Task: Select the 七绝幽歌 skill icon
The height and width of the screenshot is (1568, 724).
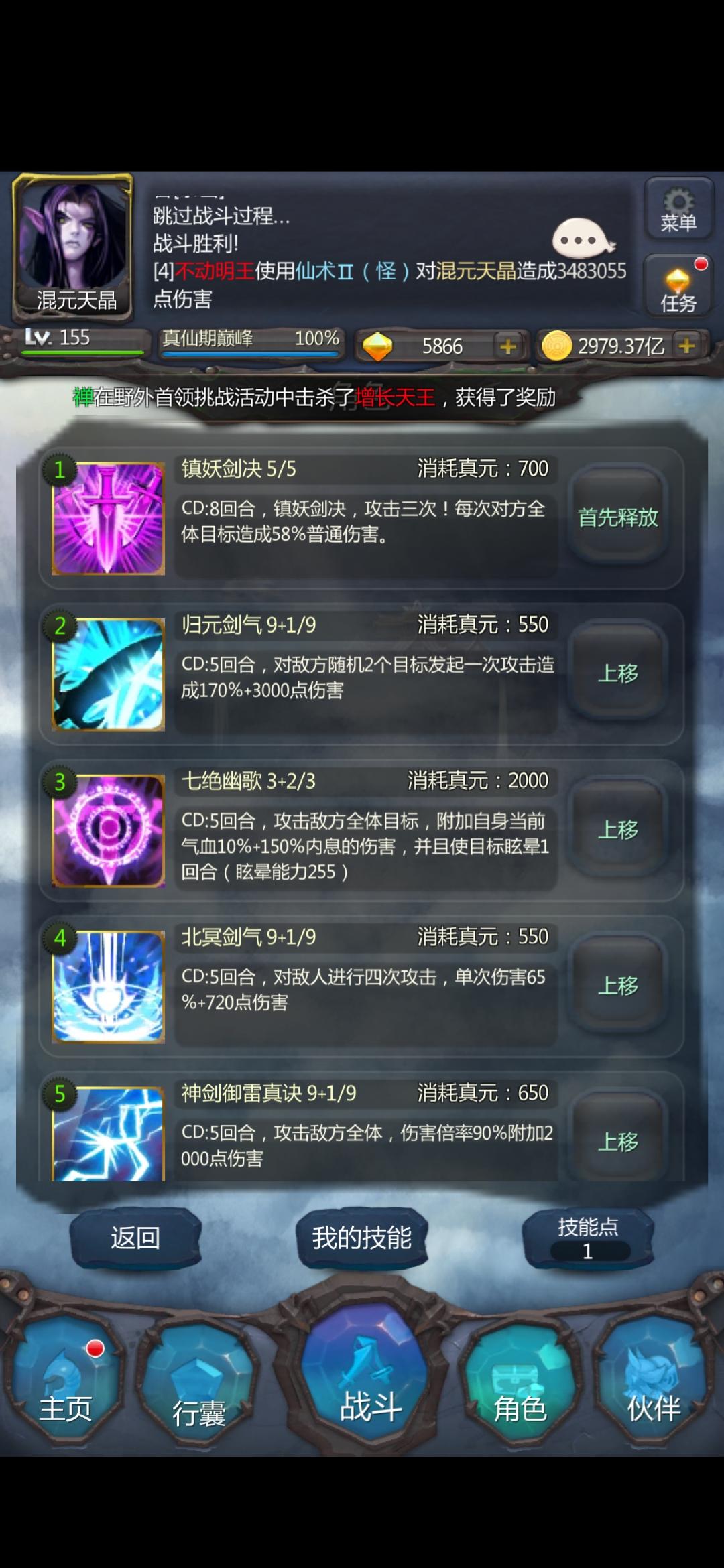Action: coord(108,830)
